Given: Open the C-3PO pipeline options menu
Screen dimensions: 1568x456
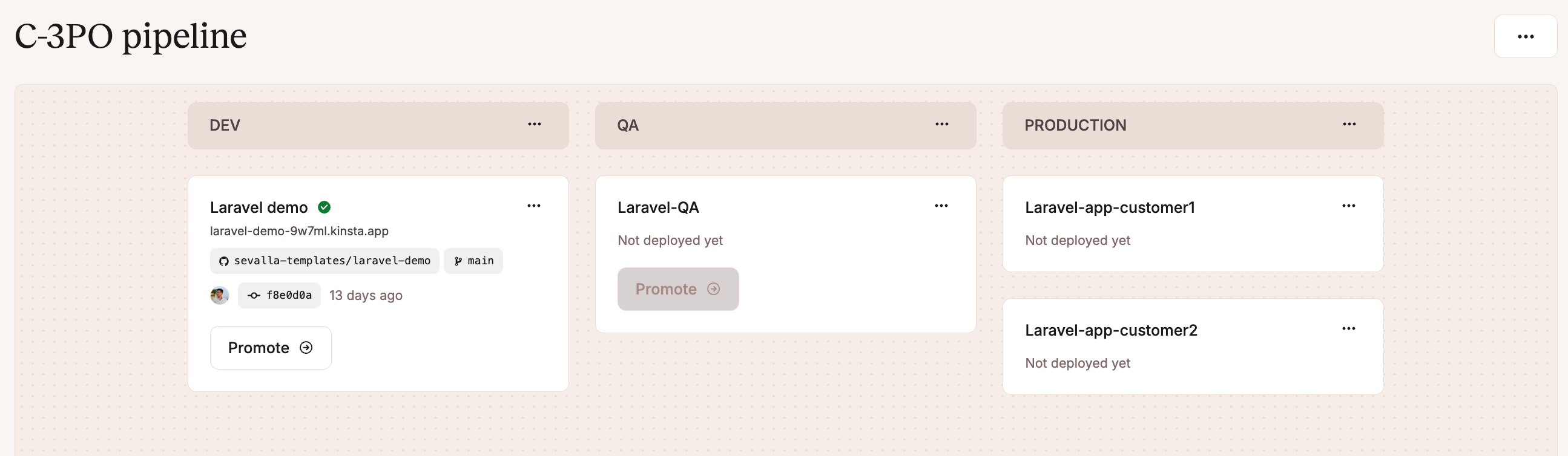Looking at the screenshot, I should [x=1525, y=36].
